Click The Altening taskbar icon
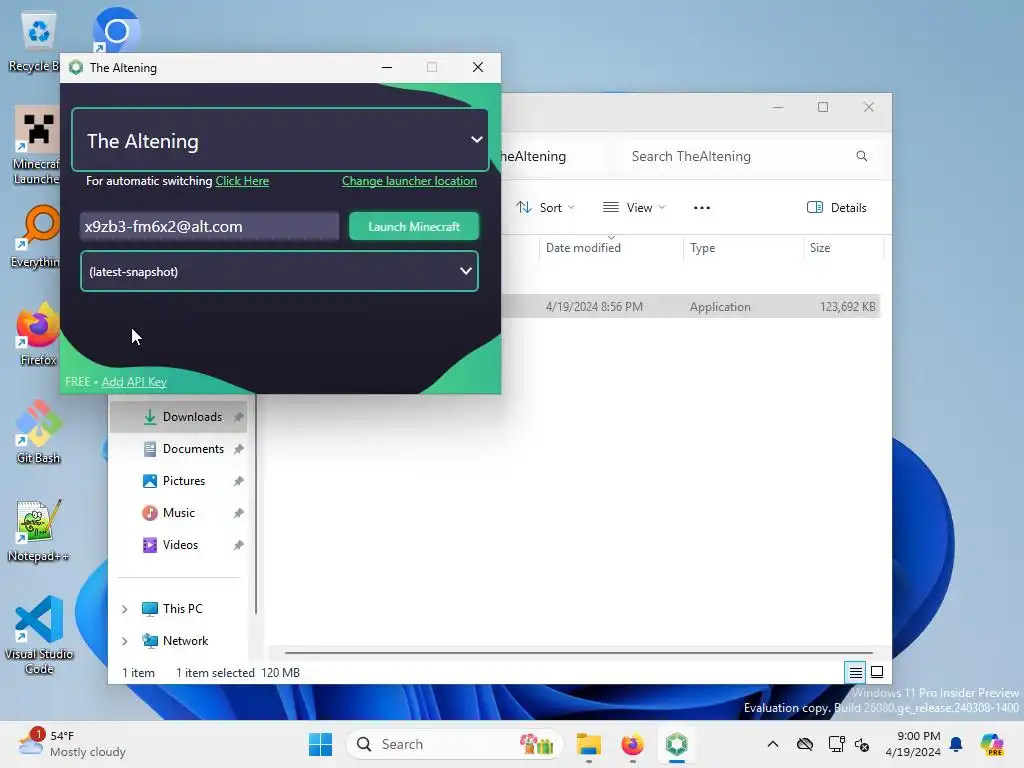Image resolution: width=1024 pixels, height=768 pixels. coord(677,744)
